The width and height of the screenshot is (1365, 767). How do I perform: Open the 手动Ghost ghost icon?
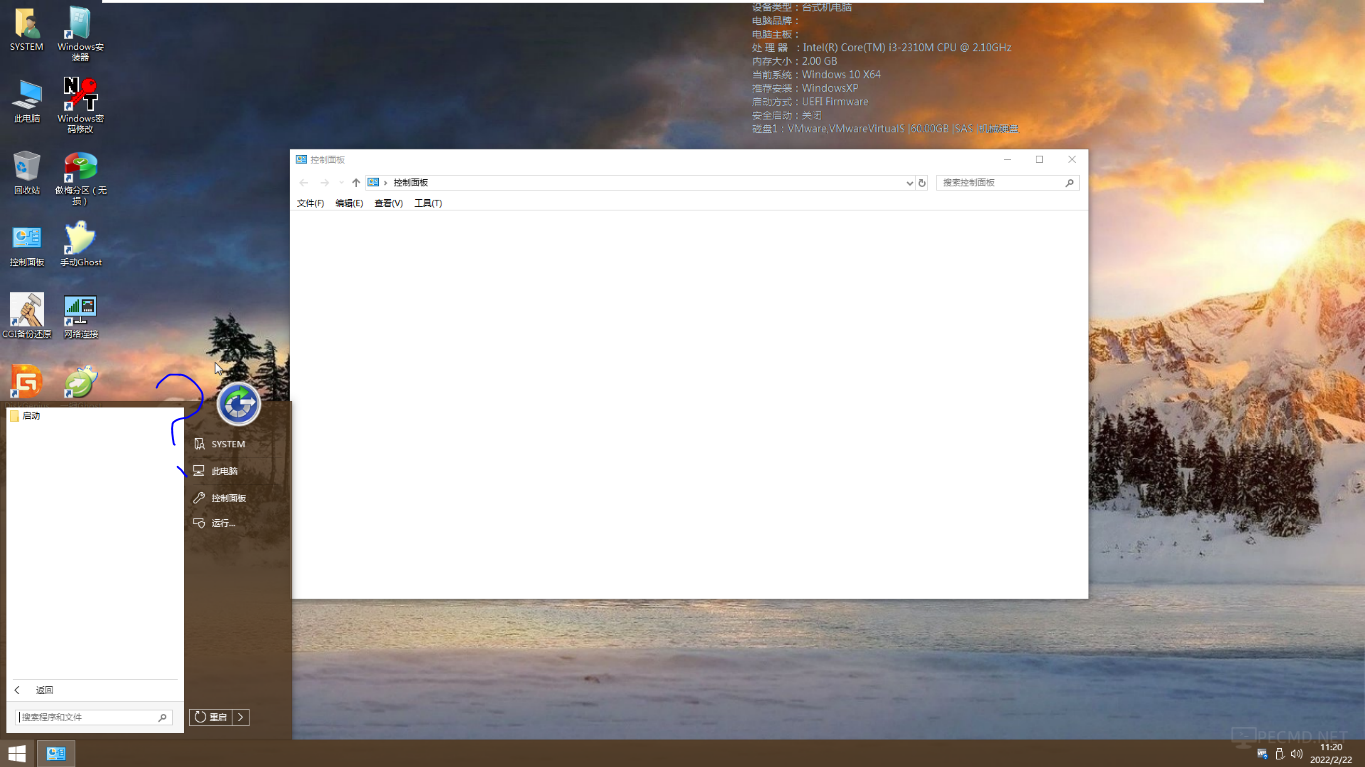point(80,246)
